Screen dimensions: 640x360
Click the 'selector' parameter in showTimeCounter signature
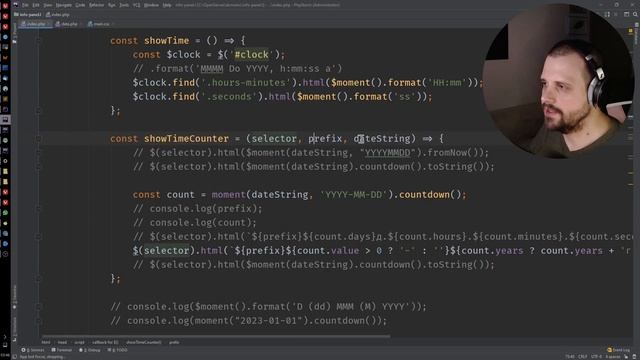tap(274, 138)
